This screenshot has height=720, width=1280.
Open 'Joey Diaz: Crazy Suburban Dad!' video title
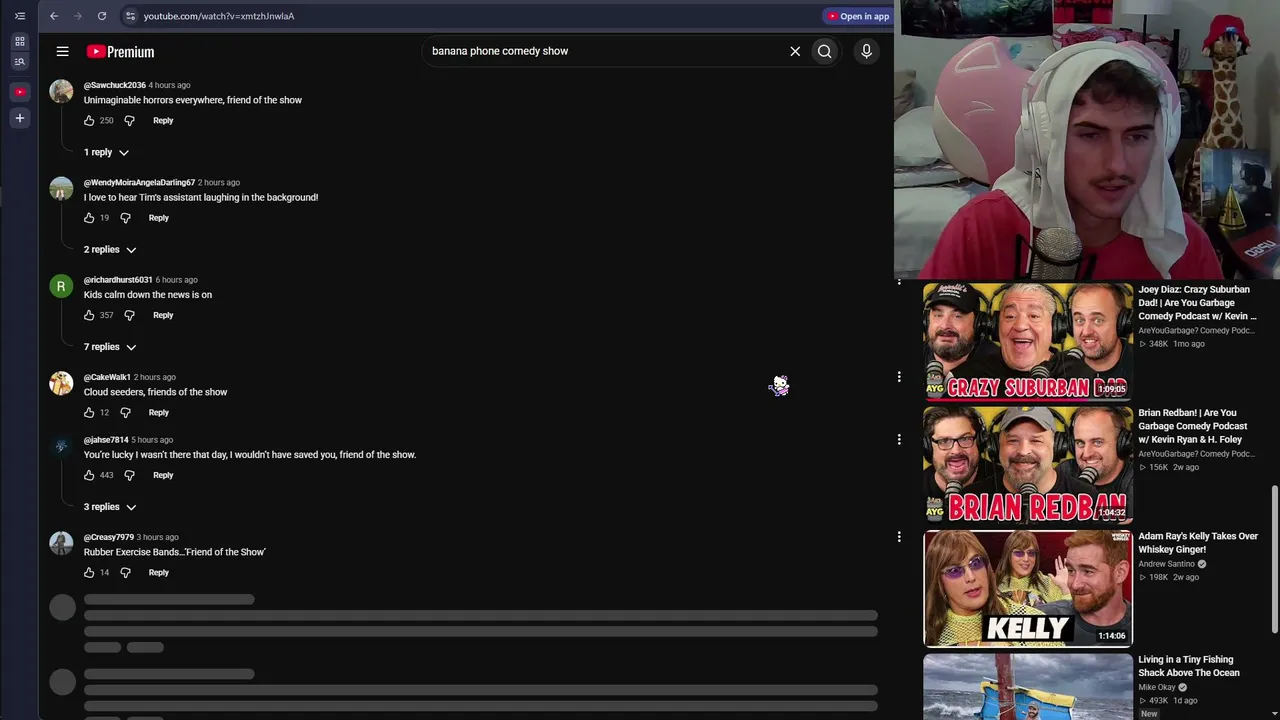[x=1197, y=303]
